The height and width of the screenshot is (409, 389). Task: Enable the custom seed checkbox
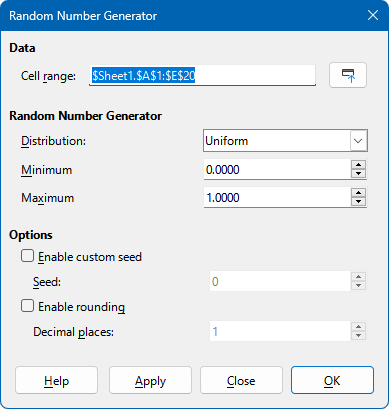coord(27,256)
